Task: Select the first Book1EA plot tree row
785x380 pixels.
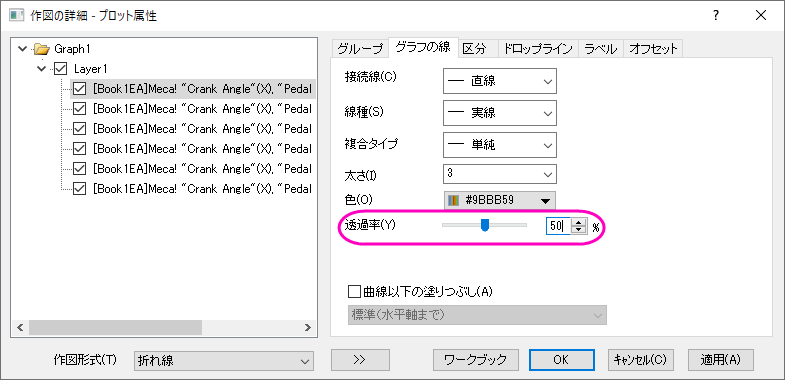Action: (194, 89)
